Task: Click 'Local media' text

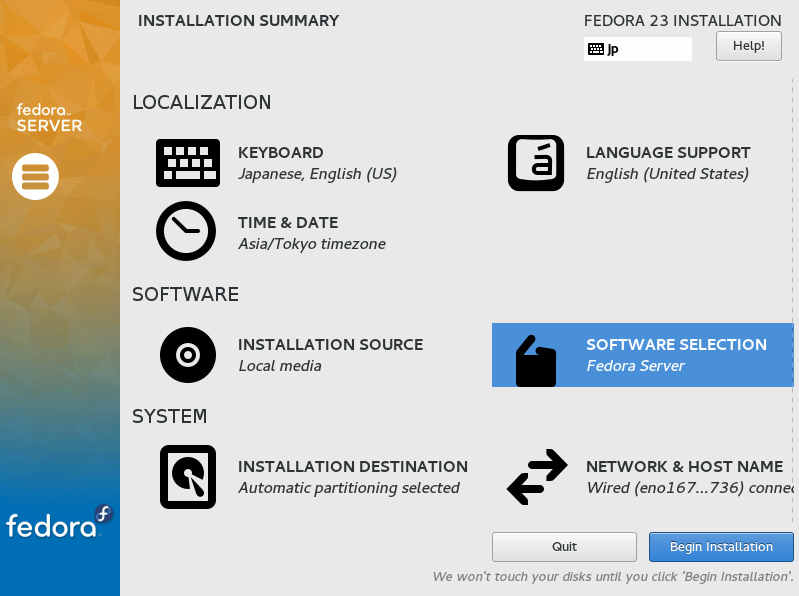Action: pyautogui.click(x=280, y=366)
